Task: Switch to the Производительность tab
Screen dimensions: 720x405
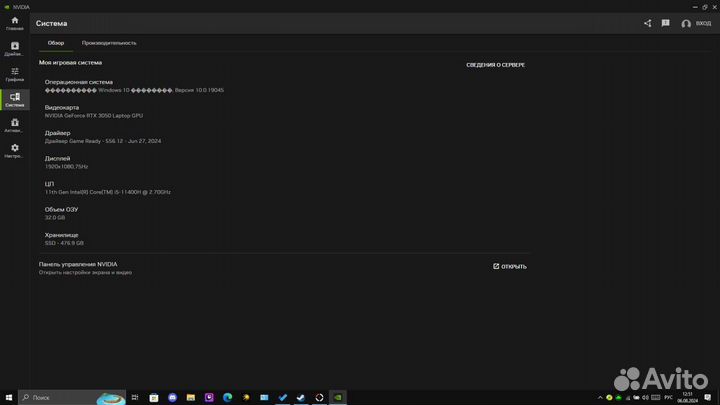Action: pyautogui.click(x=109, y=43)
